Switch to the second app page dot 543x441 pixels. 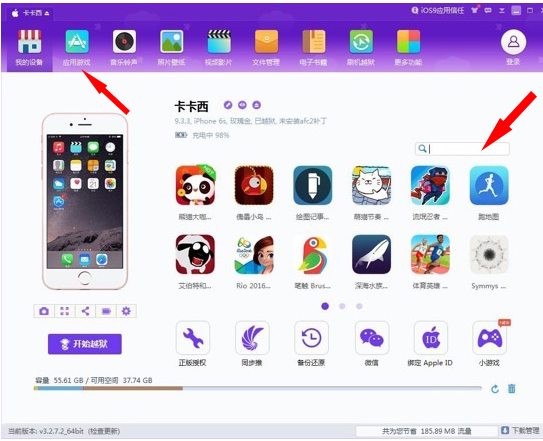[x=342, y=306]
